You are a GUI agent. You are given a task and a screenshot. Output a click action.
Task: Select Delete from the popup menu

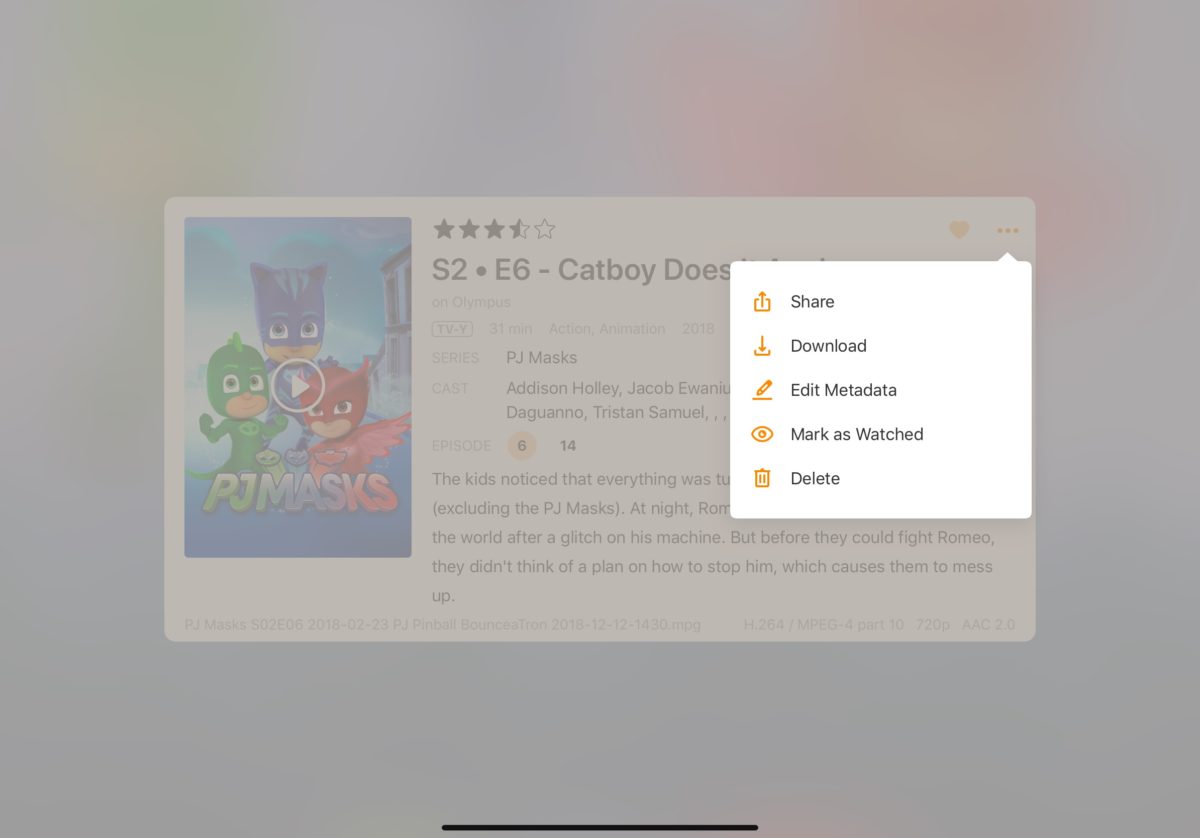880,478
